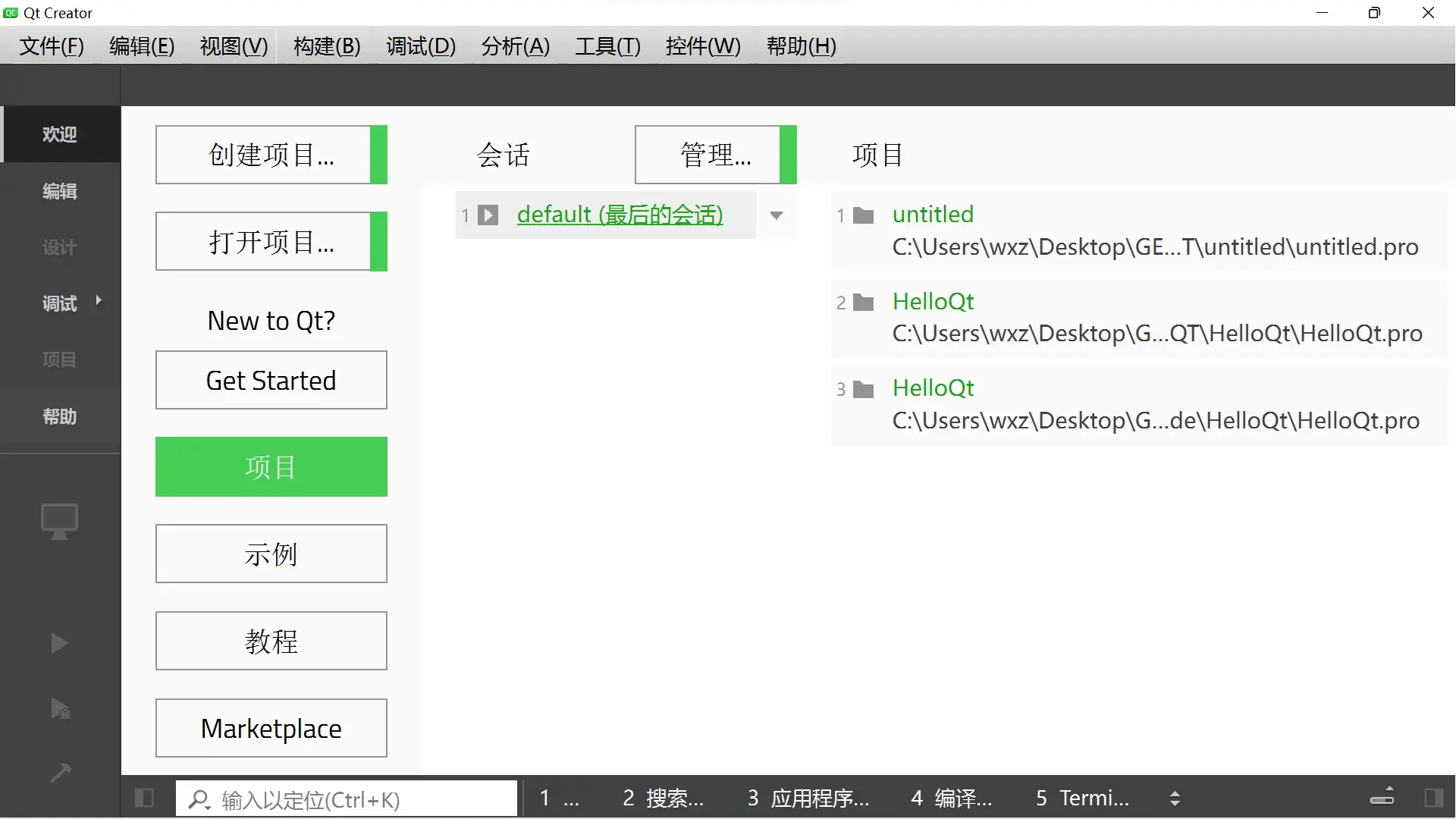This screenshot has height=819, width=1456.
Task: Click the Run play icon
Action: pyautogui.click(x=60, y=644)
